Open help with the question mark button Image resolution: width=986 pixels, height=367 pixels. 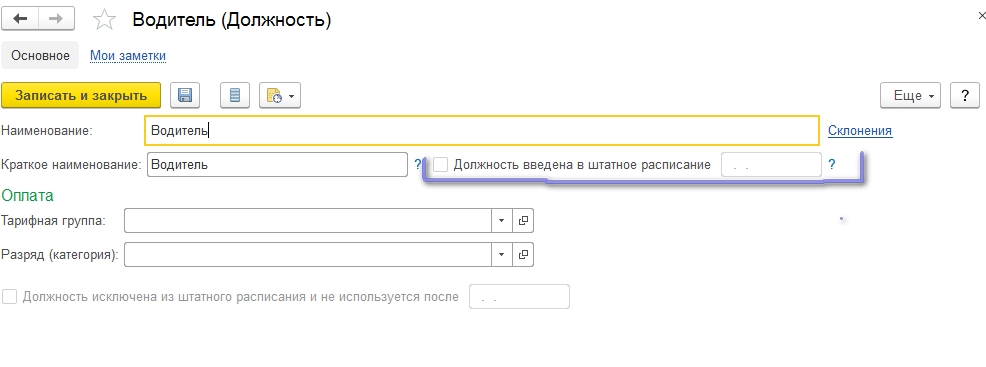[965, 96]
